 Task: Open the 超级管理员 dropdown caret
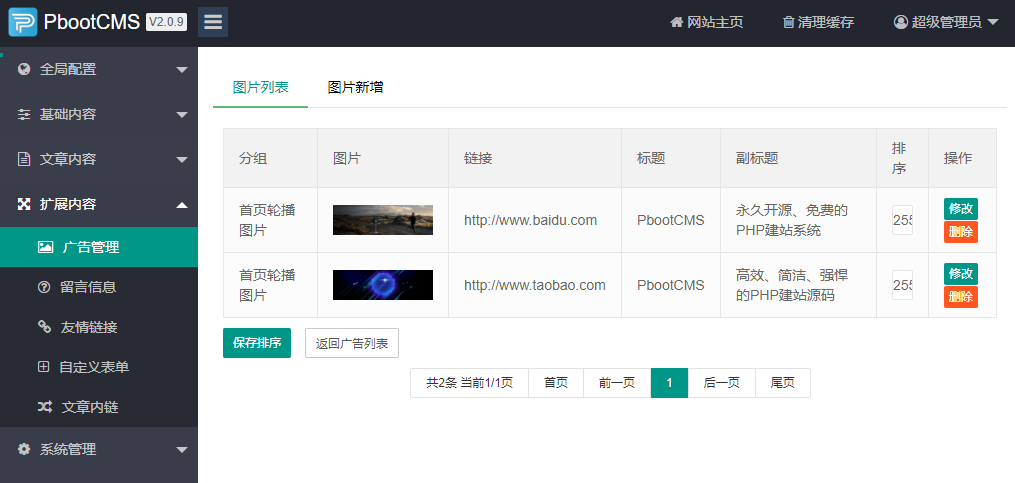(994, 23)
